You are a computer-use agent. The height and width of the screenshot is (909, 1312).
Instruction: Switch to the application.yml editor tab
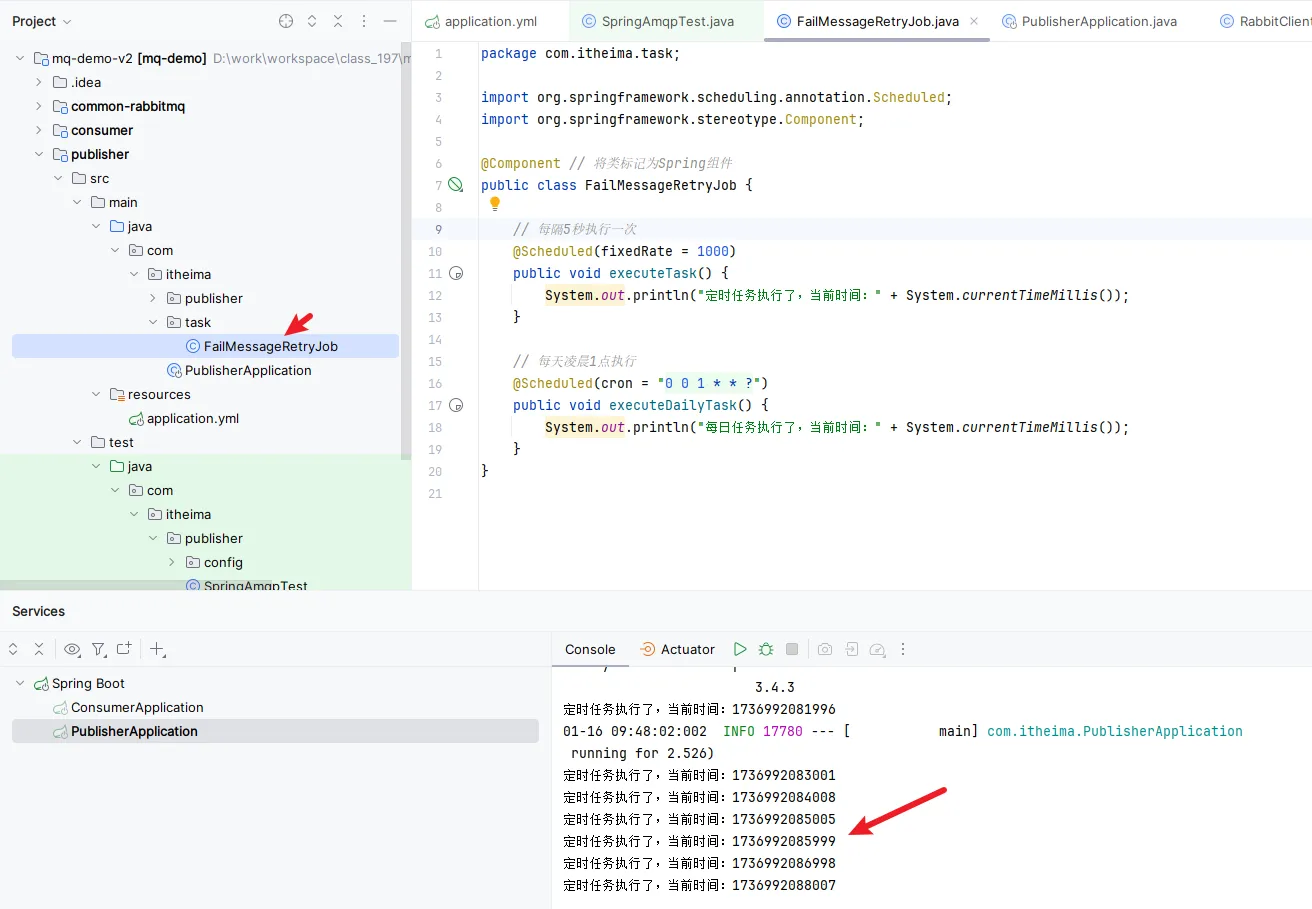pyautogui.click(x=481, y=21)
